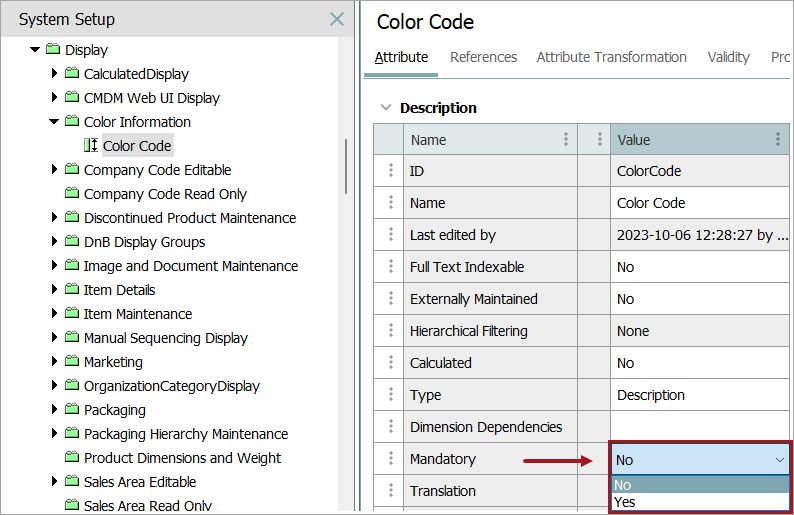Click the Marketing folder icon
Screen dimensions: 794x515
[72, 362]
